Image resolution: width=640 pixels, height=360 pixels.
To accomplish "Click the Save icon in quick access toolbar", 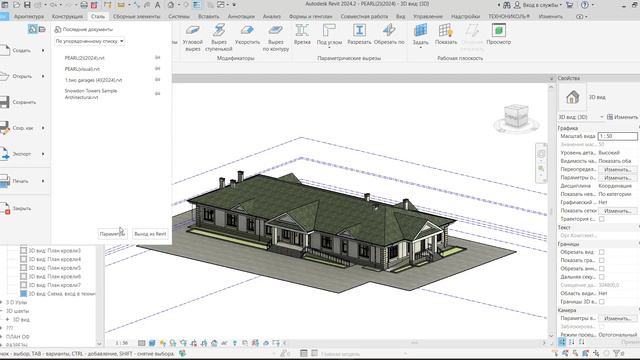I will 27,5.
